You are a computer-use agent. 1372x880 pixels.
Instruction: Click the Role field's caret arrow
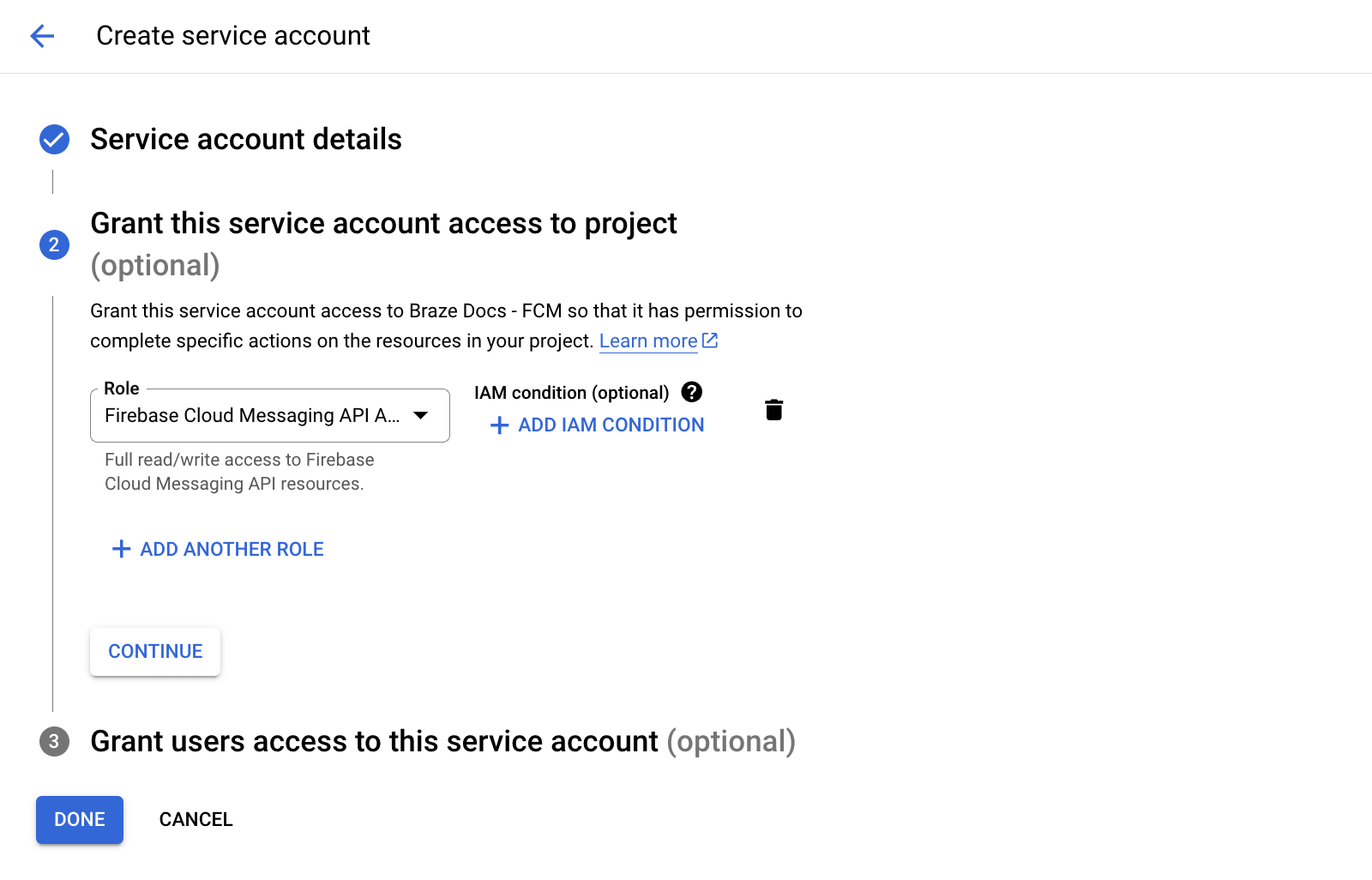(421, 416)
